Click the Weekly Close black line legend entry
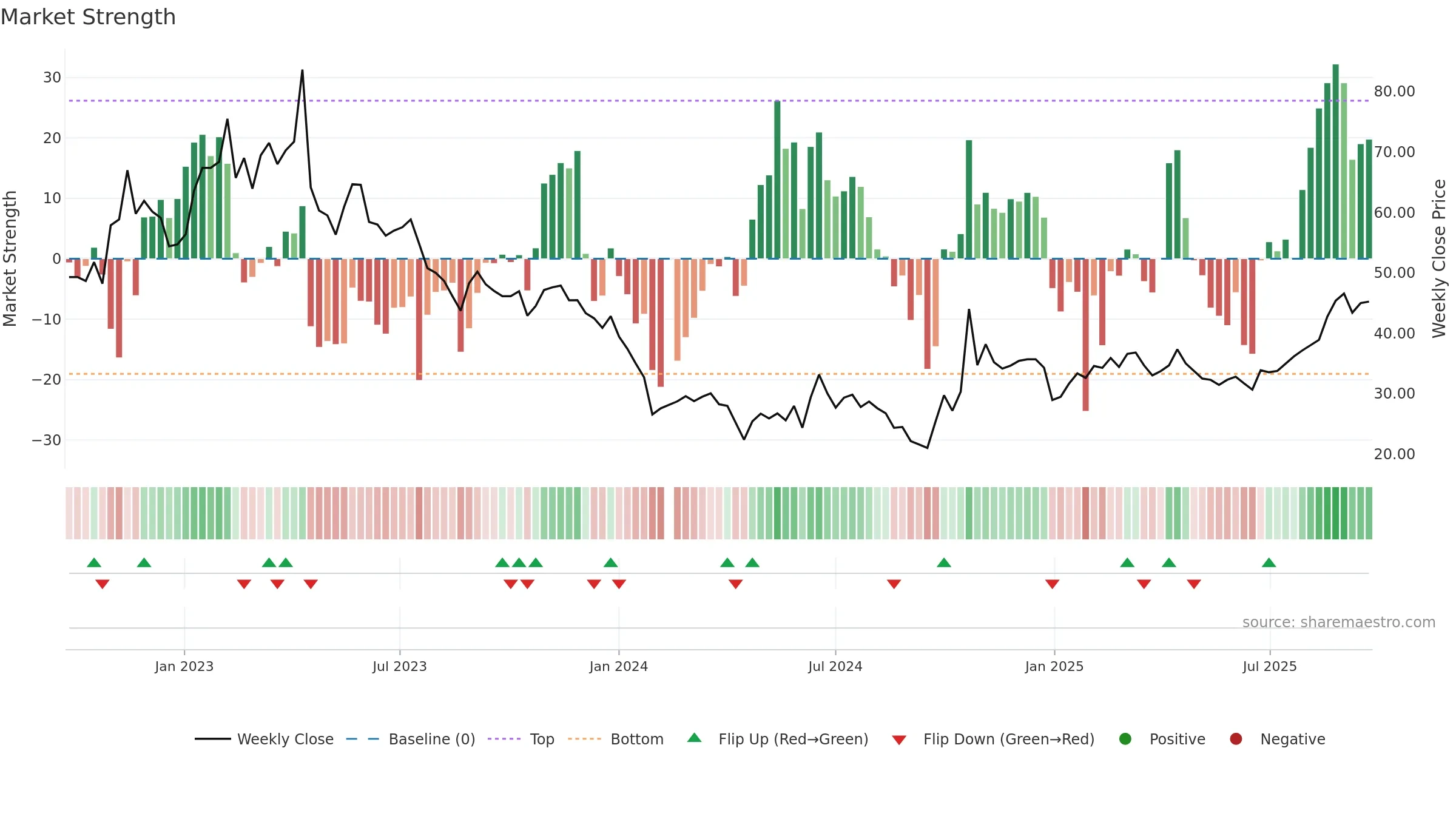This screenshot has width=1456, height=819. [x=264, y=739]
